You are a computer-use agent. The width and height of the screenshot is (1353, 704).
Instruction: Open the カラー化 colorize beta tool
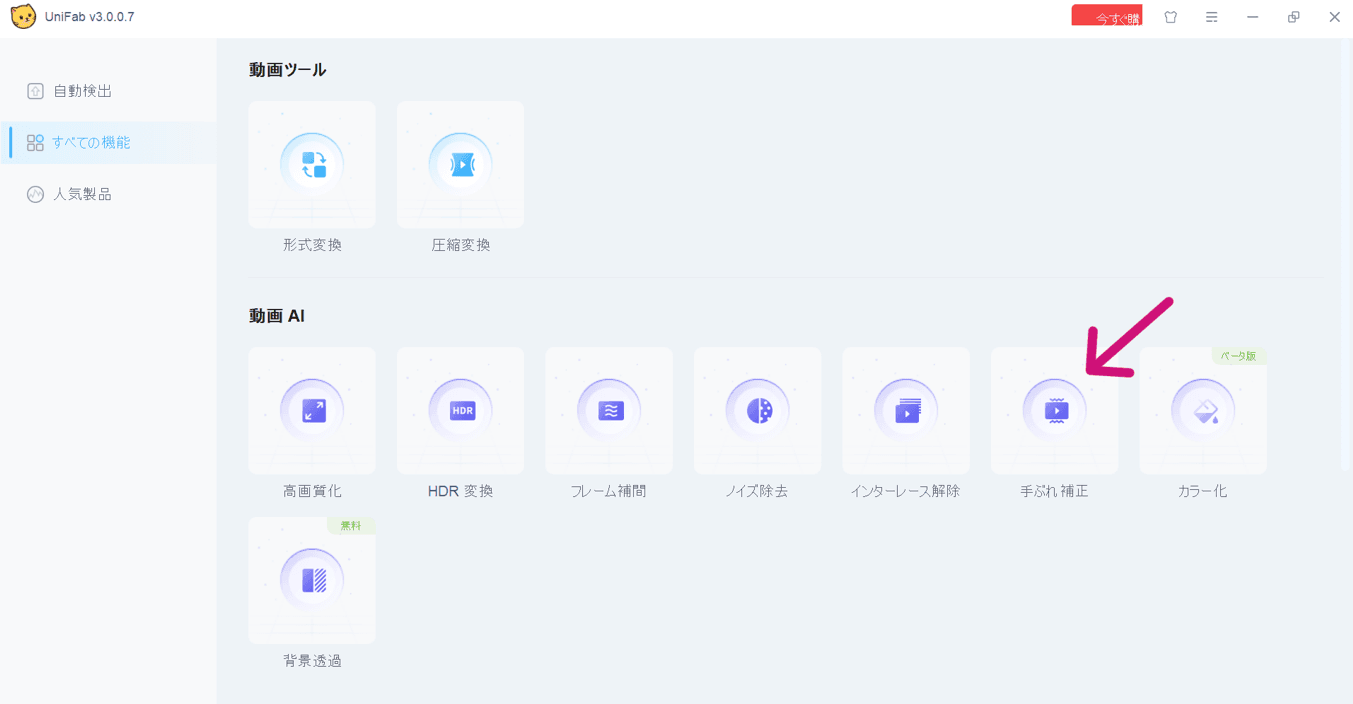coord(1202,411)
